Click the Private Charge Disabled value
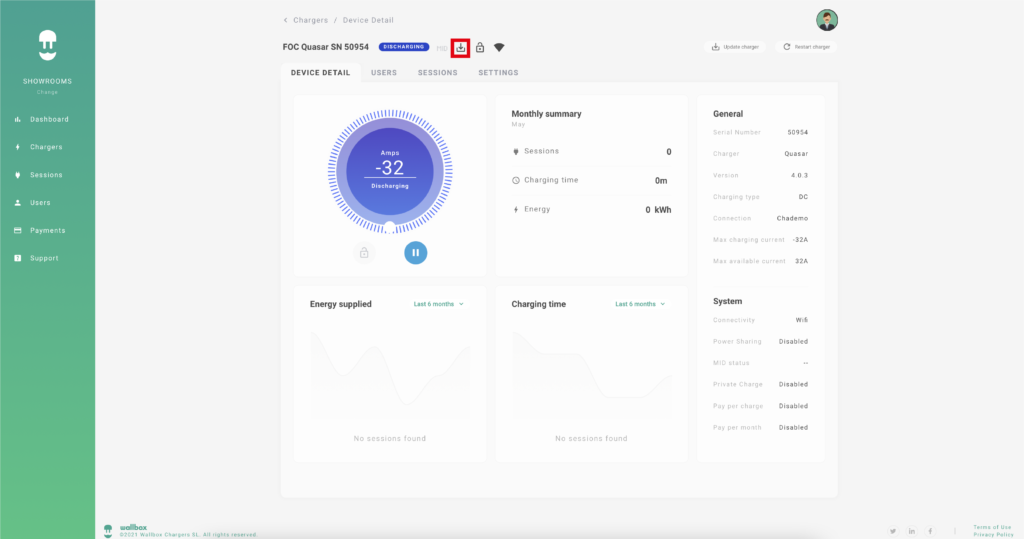Screen dimensions: 1024x539 click(793, 384)
